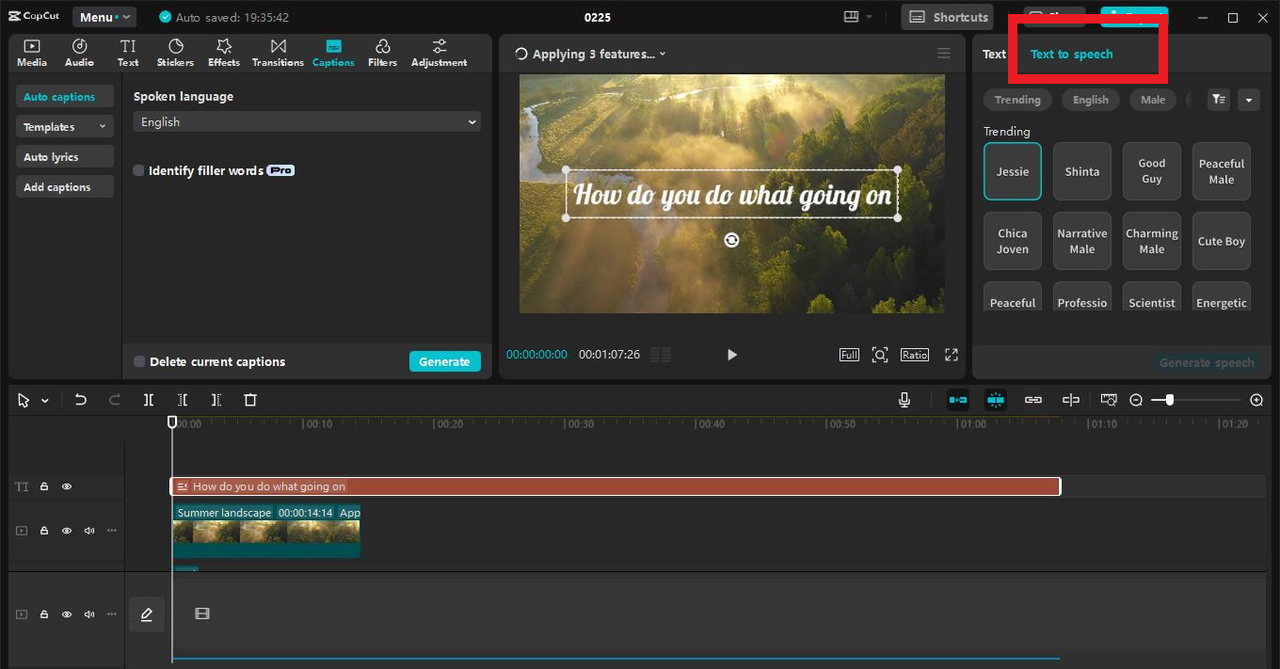
Task: Check the Delete current captions option
Action: click(138, 361)
